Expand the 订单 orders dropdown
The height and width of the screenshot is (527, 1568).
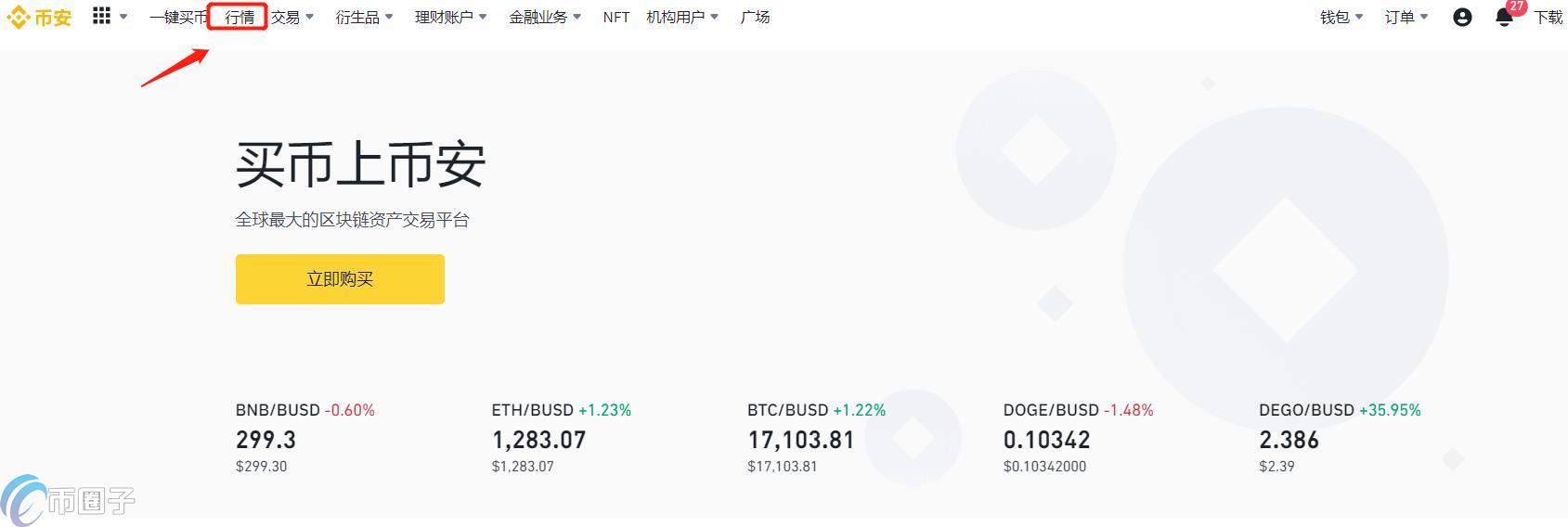1406,18
